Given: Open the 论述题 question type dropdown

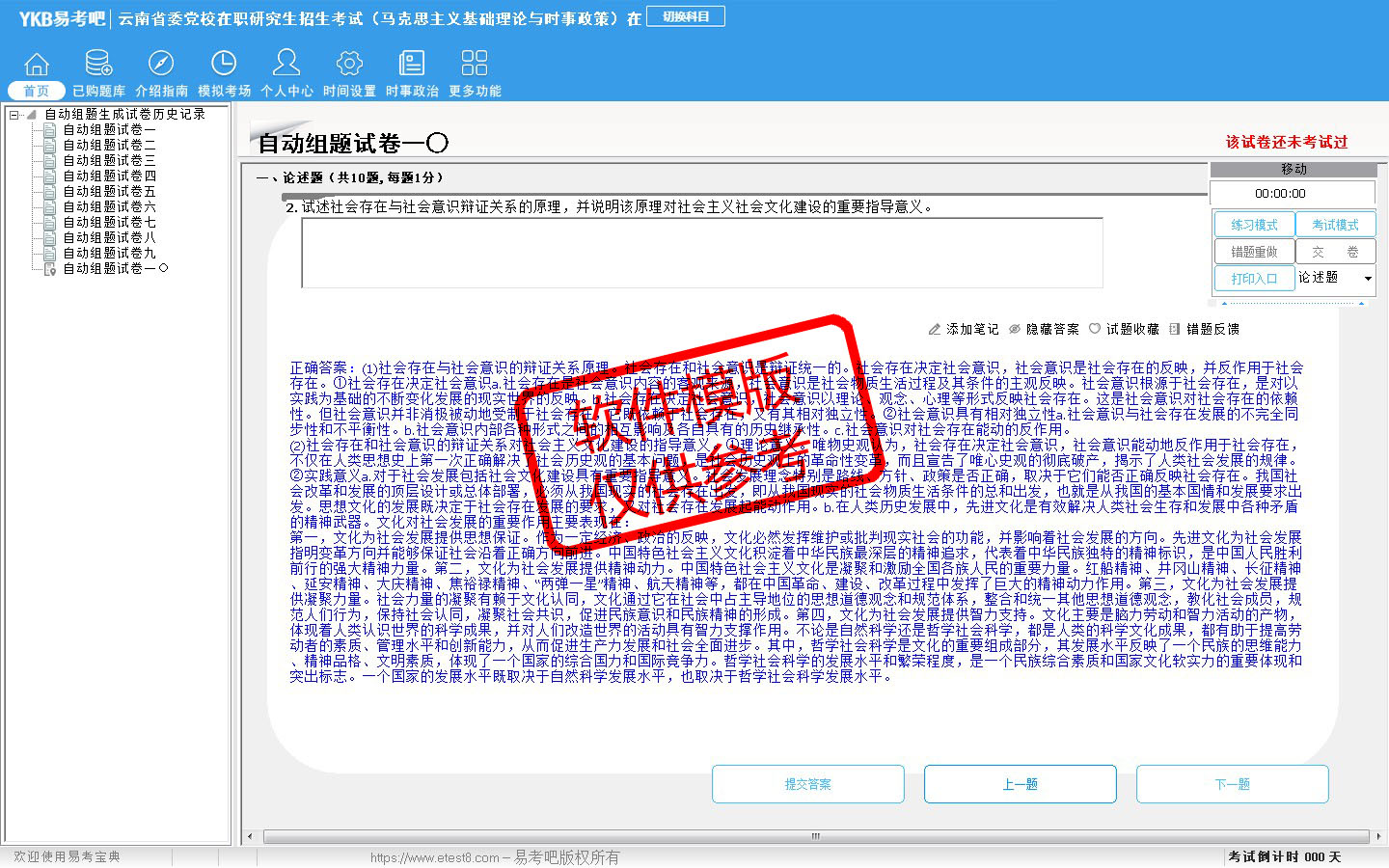Looking at the screenshot, I should (1367, 279).
